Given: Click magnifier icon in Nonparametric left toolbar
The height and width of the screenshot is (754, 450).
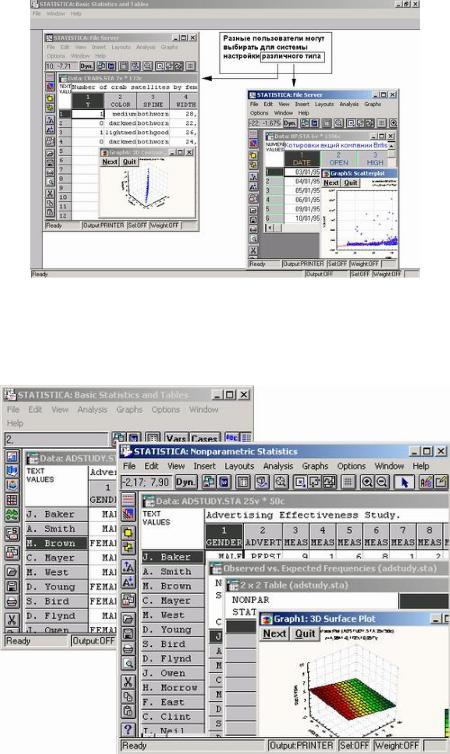Looking at the screenshot, I should tap(128, 664).
